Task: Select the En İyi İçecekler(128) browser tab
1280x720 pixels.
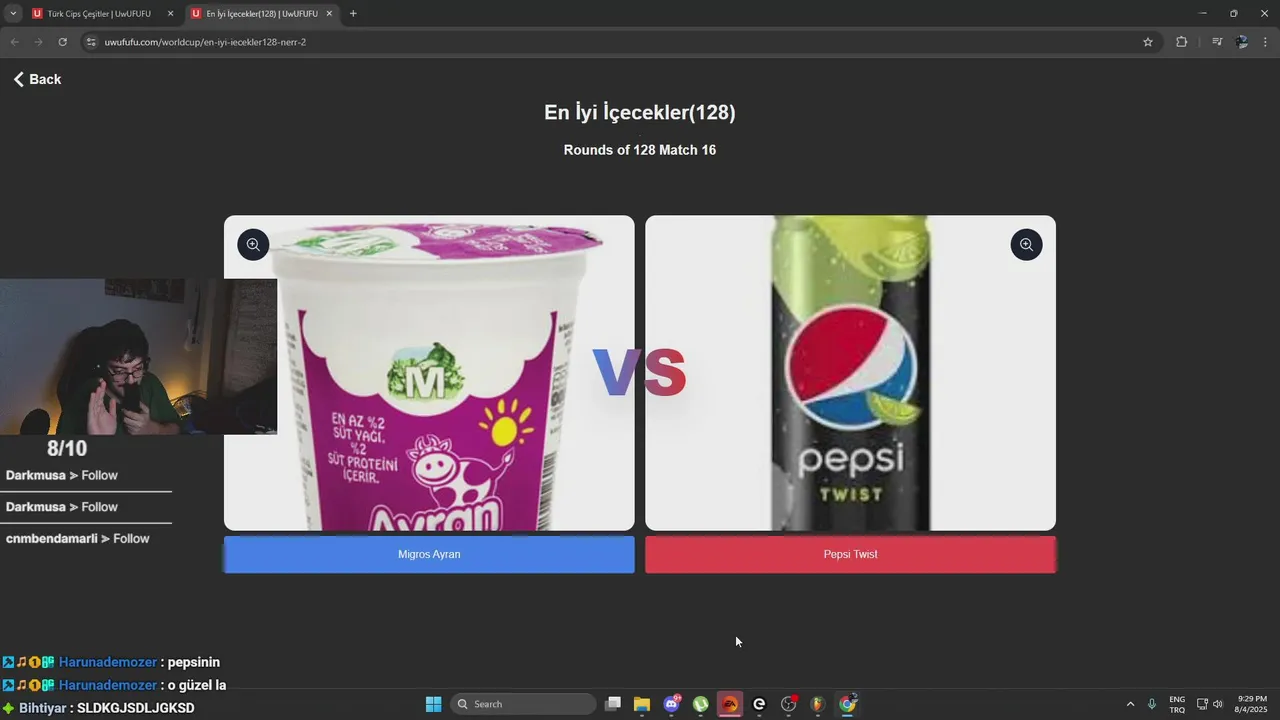Action: click(x=261, y=14)
